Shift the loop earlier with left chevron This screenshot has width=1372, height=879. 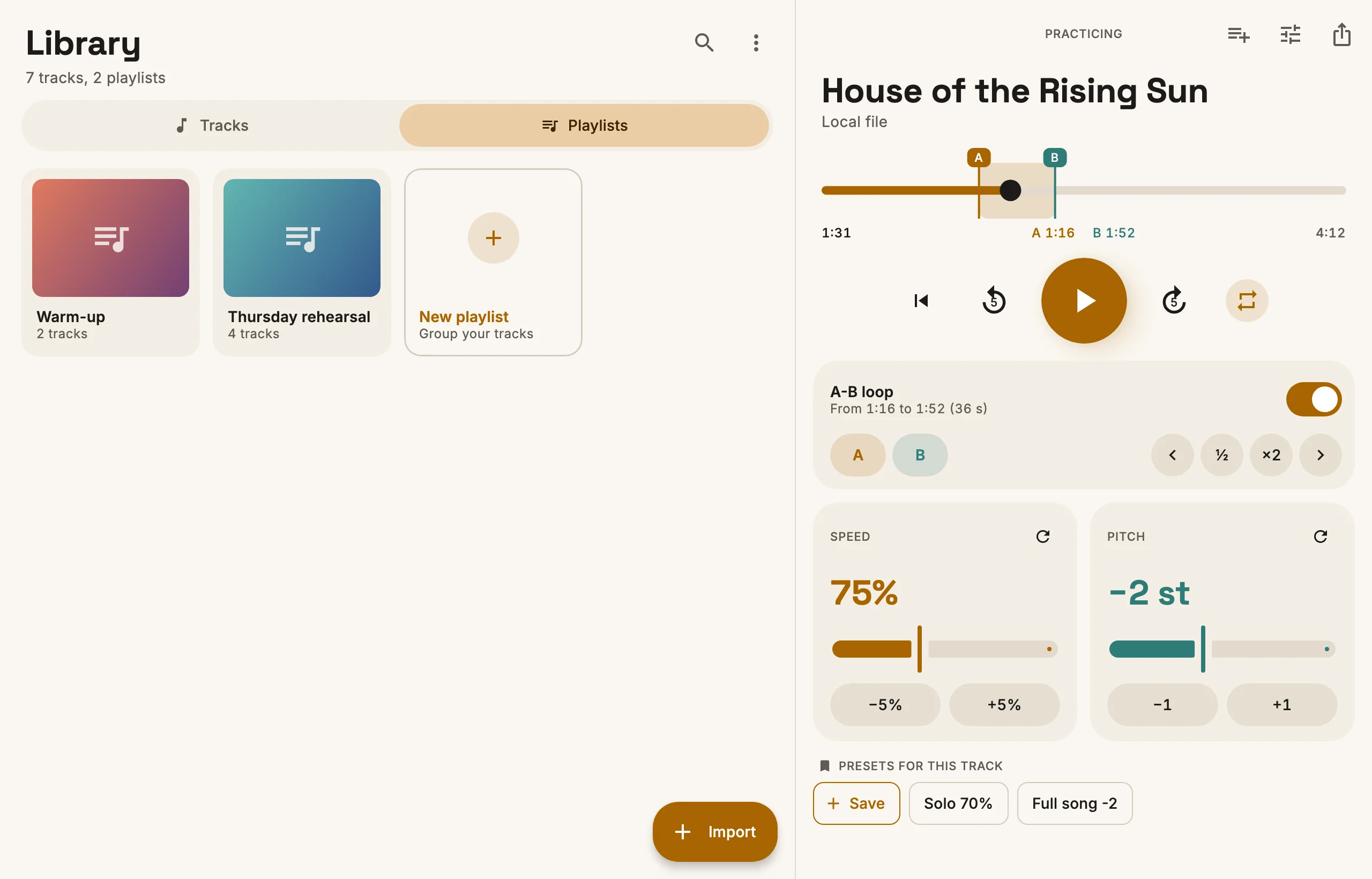point(1172,455)
